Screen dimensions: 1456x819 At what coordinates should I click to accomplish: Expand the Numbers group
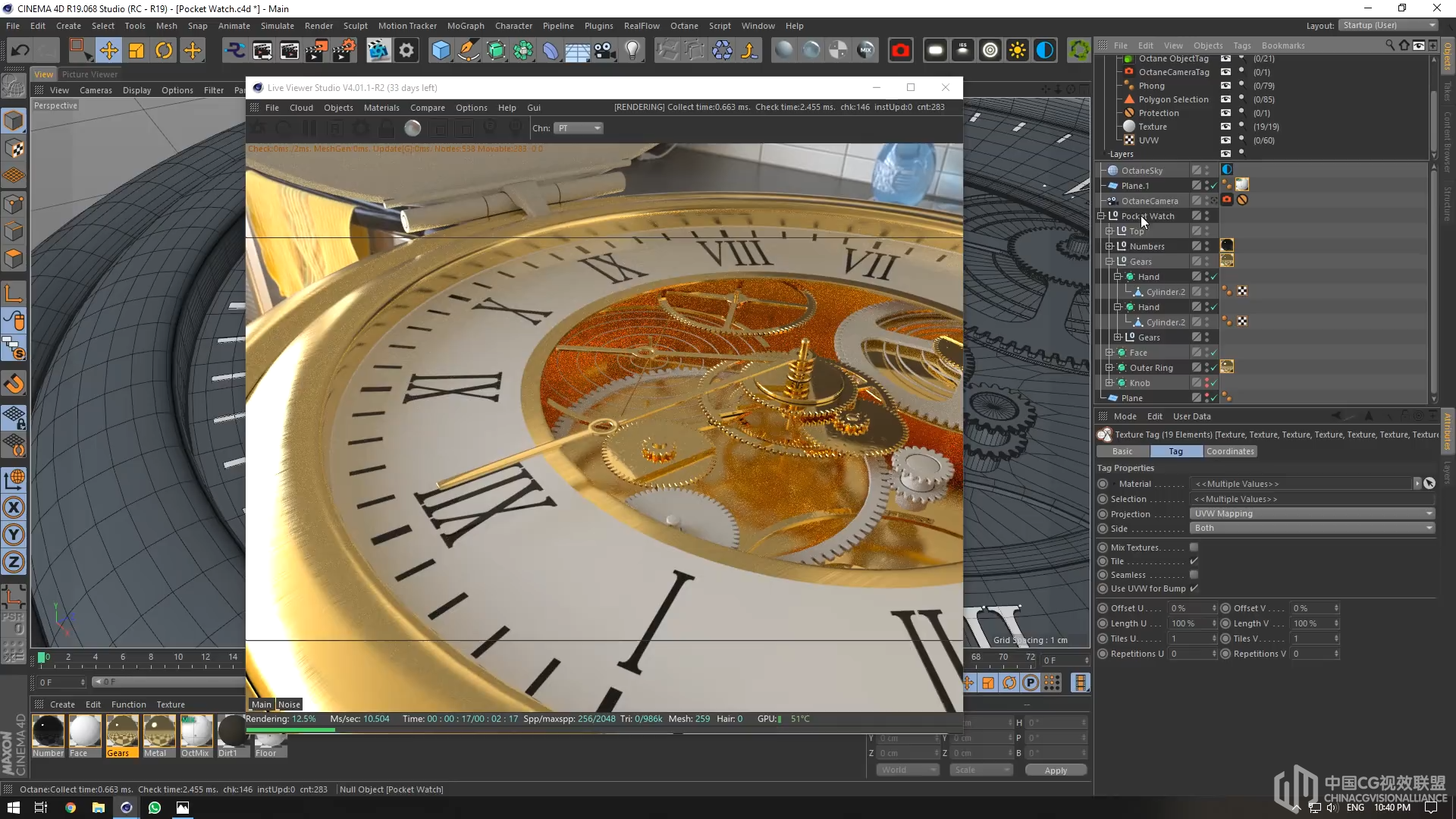(1109, 246)
